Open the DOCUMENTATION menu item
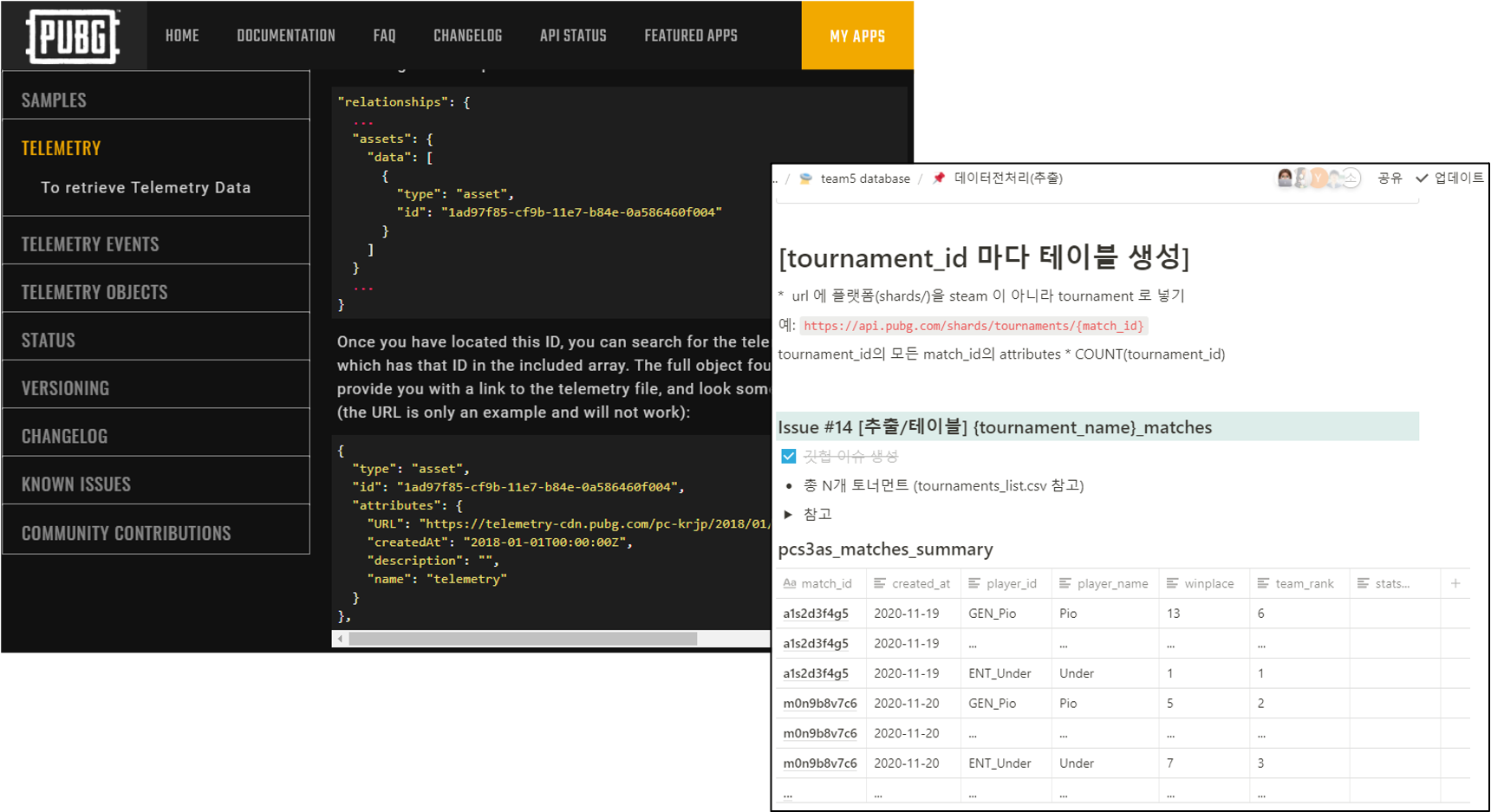Screen dimensions: 1491x812 click(x=286, y=36)
